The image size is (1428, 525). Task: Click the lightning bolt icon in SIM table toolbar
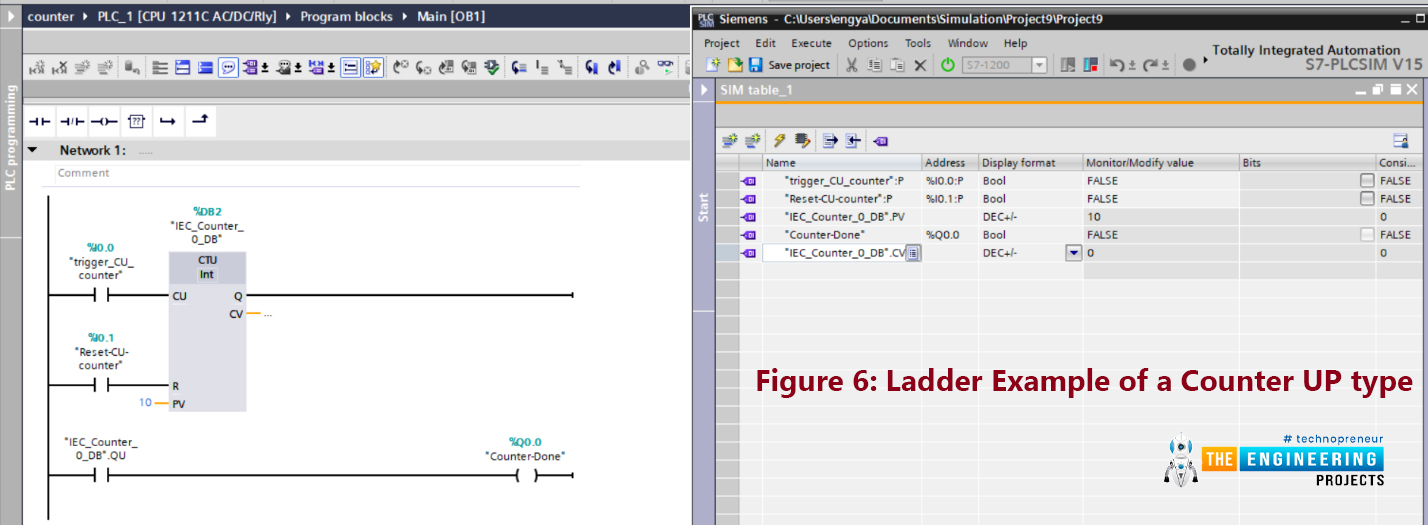[779, 141]
